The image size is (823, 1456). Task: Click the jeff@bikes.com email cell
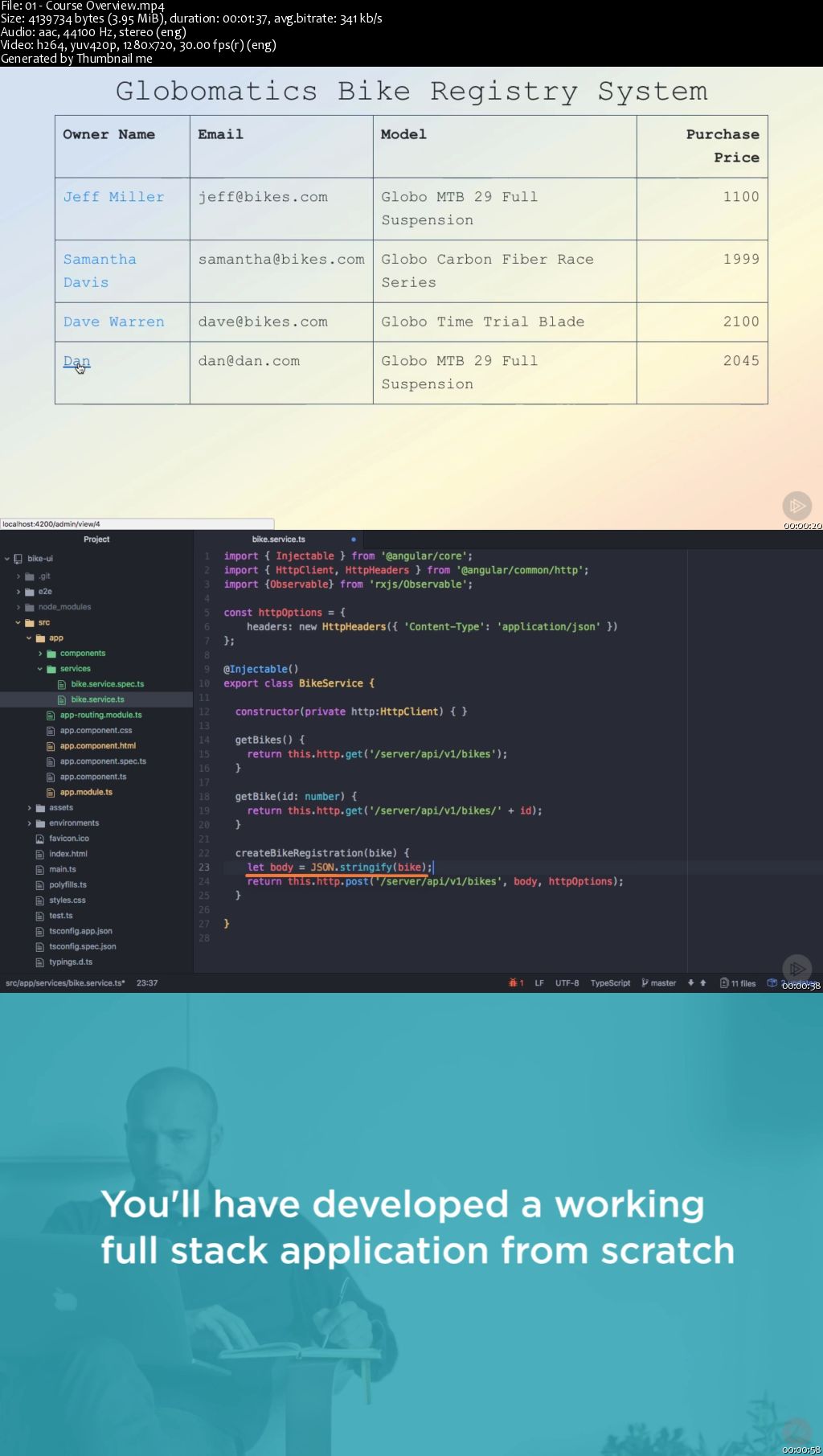click(x=281, y=209)
